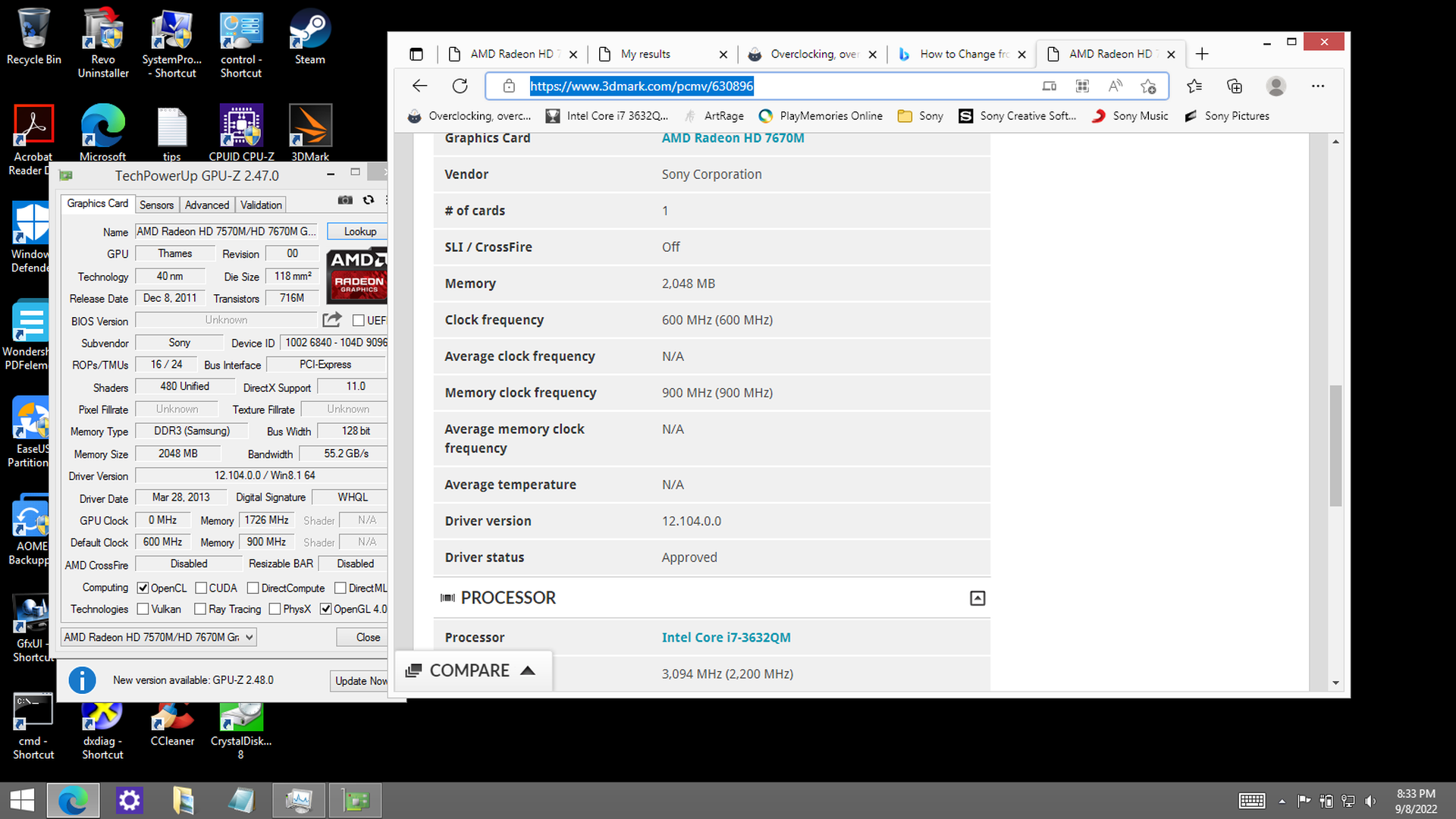Open the CPUID CPU-Z desktop icon
The width and height of the screenshot is (1456, 819).
pyautogui.click(x=241, y=133)
